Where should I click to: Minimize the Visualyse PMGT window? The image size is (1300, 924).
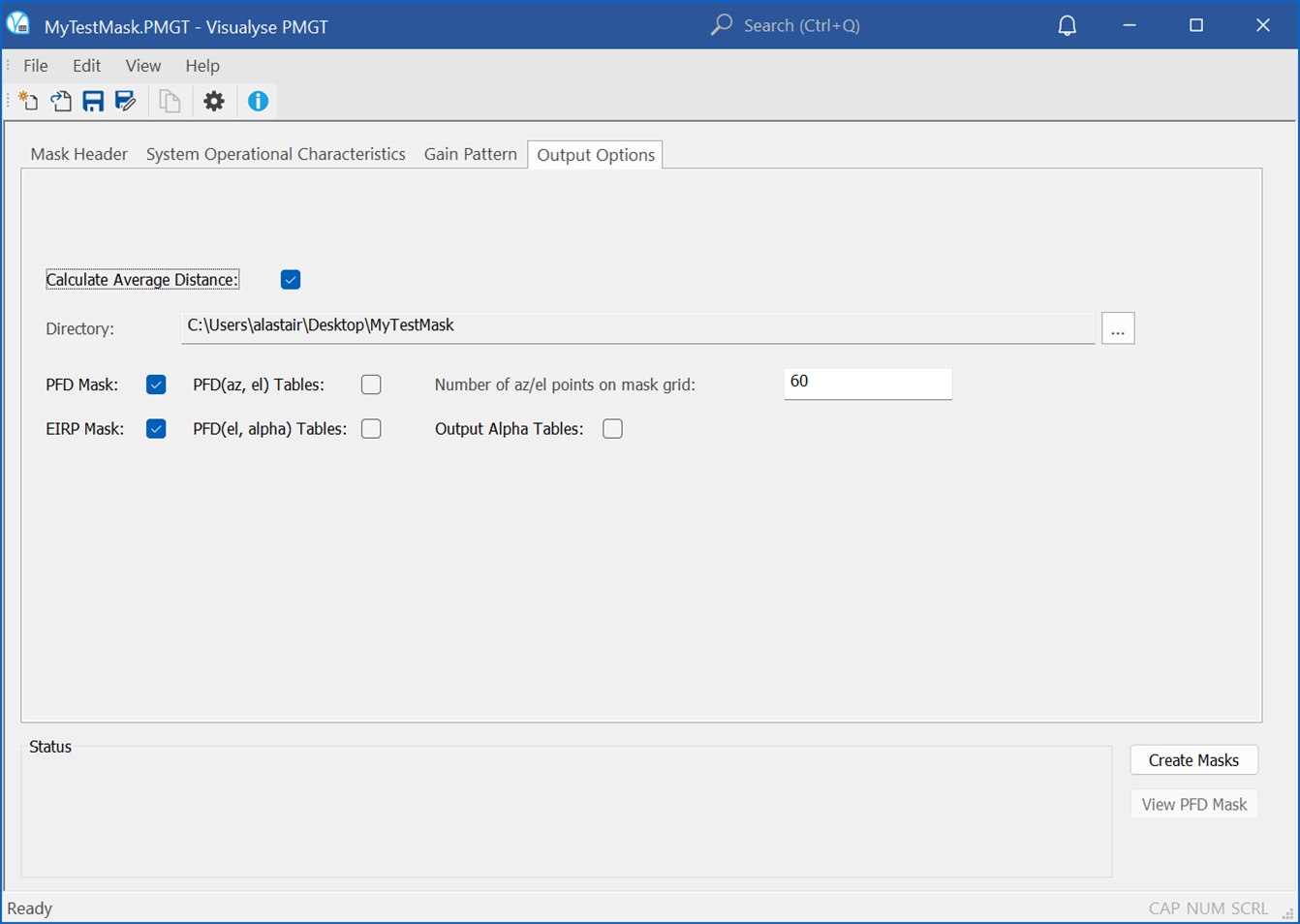[x=1130, y=25]
